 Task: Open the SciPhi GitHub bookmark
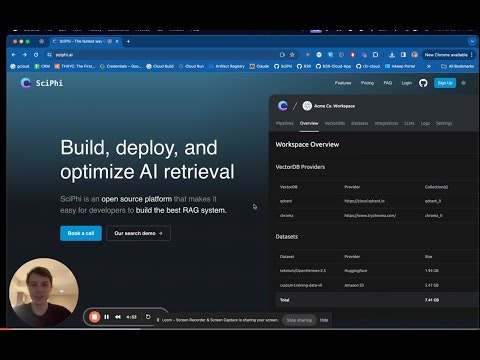coord(283,66)
